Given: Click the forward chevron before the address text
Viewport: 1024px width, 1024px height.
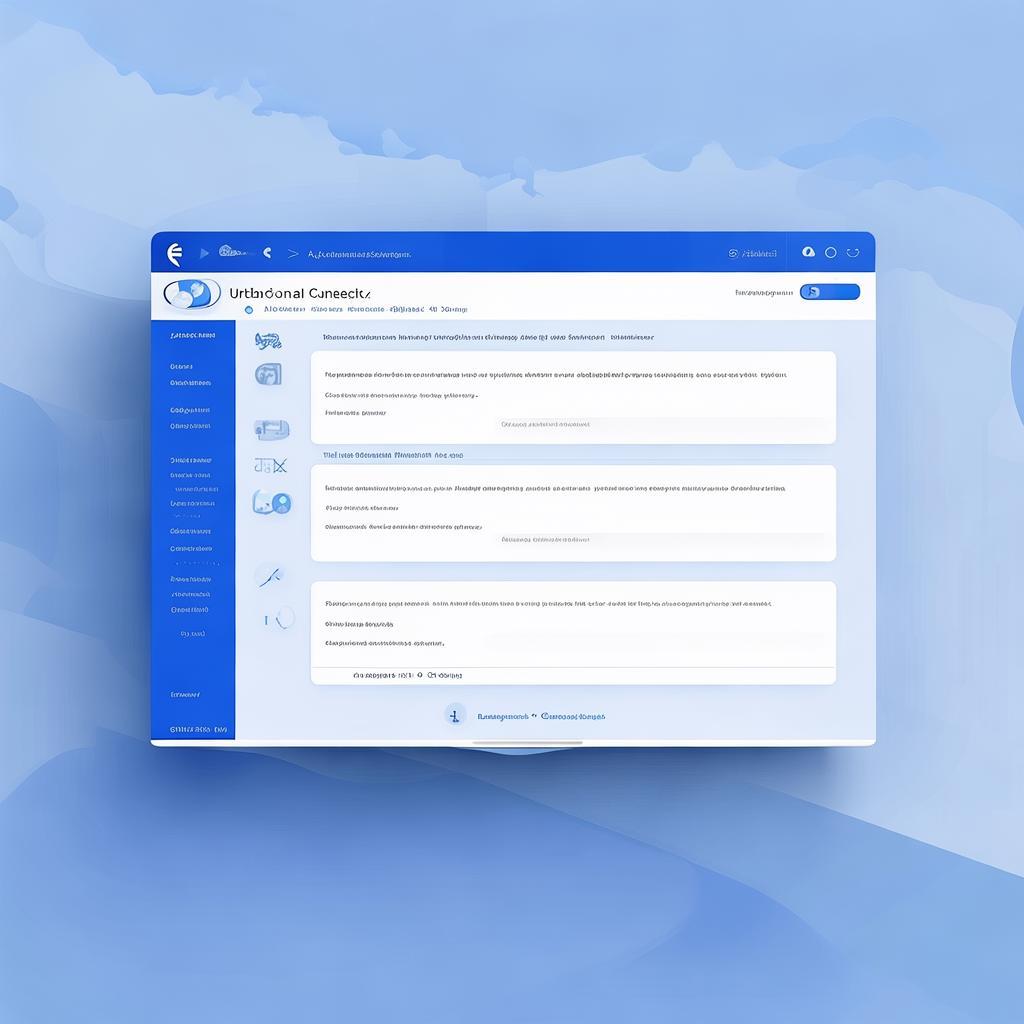Looking at the screenshot, I should click(293, 253).
